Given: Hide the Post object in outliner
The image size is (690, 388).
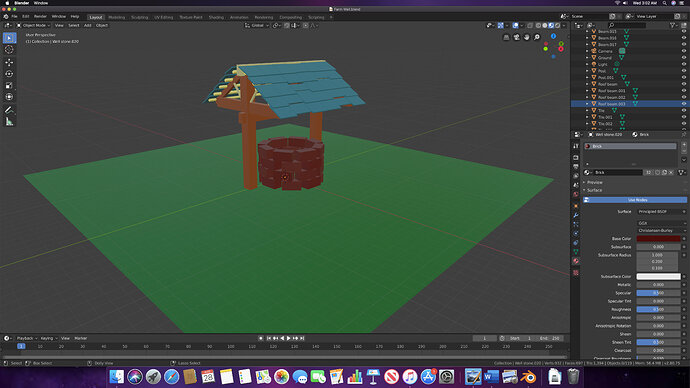Looking at the screenshot, I should (684, 71).
